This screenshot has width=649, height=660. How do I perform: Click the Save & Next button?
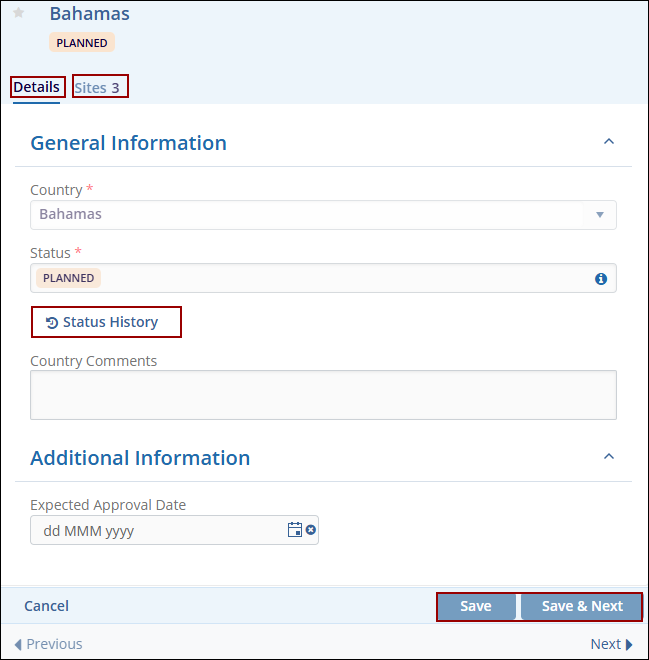[x=581, y=606]
